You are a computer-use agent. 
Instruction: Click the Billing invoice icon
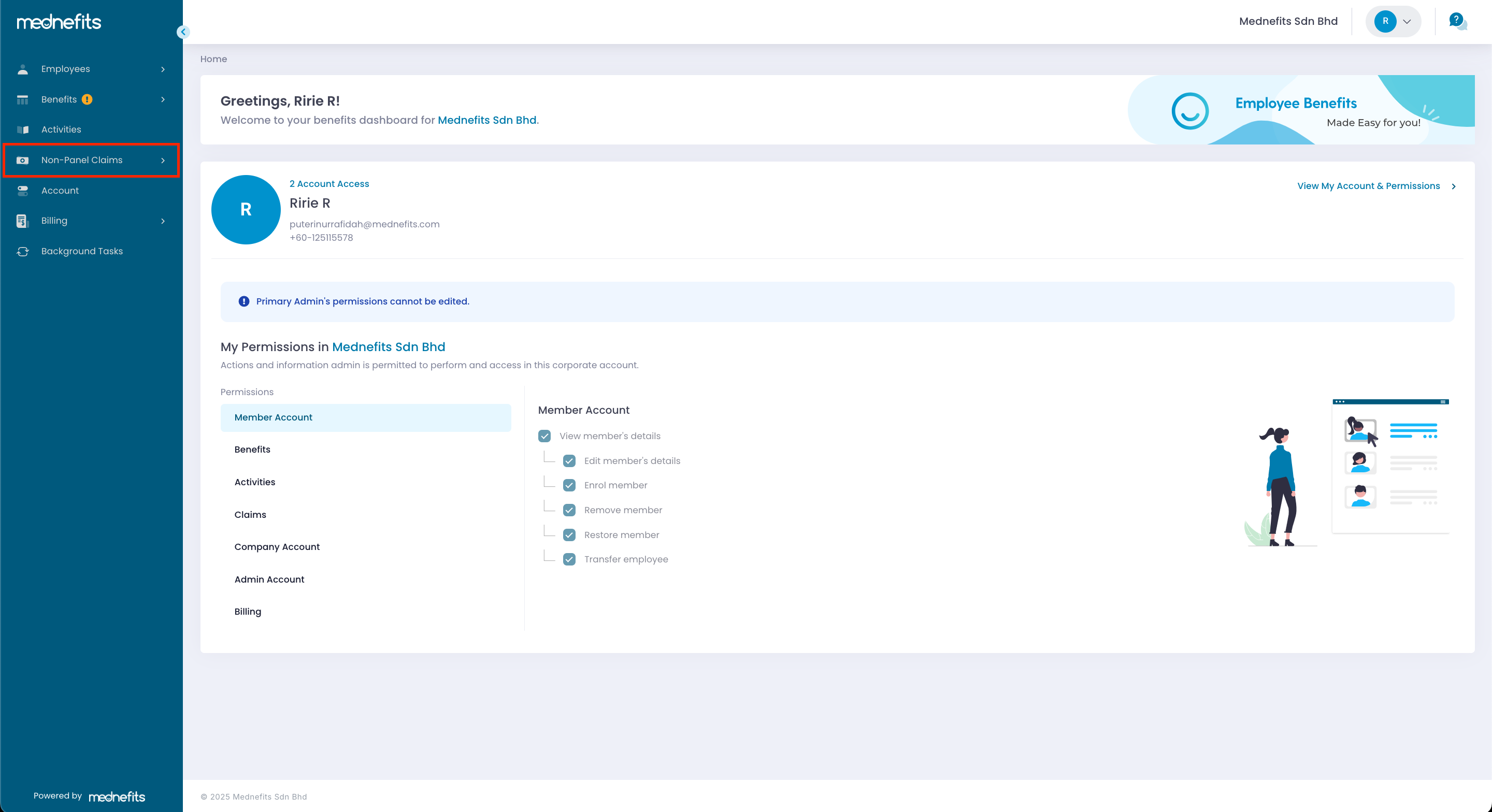point(23,221)
